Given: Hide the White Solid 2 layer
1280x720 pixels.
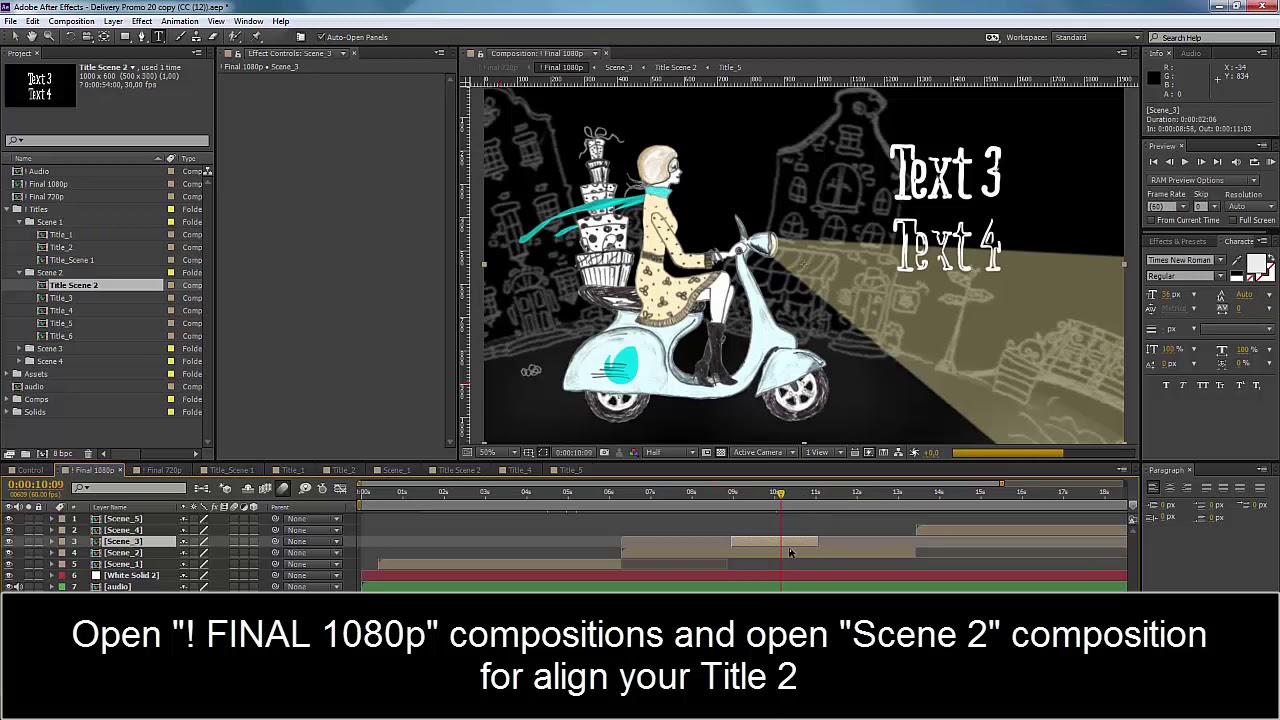Looking at the screenshot, I should pyautogui.click(x=9, y=575).
